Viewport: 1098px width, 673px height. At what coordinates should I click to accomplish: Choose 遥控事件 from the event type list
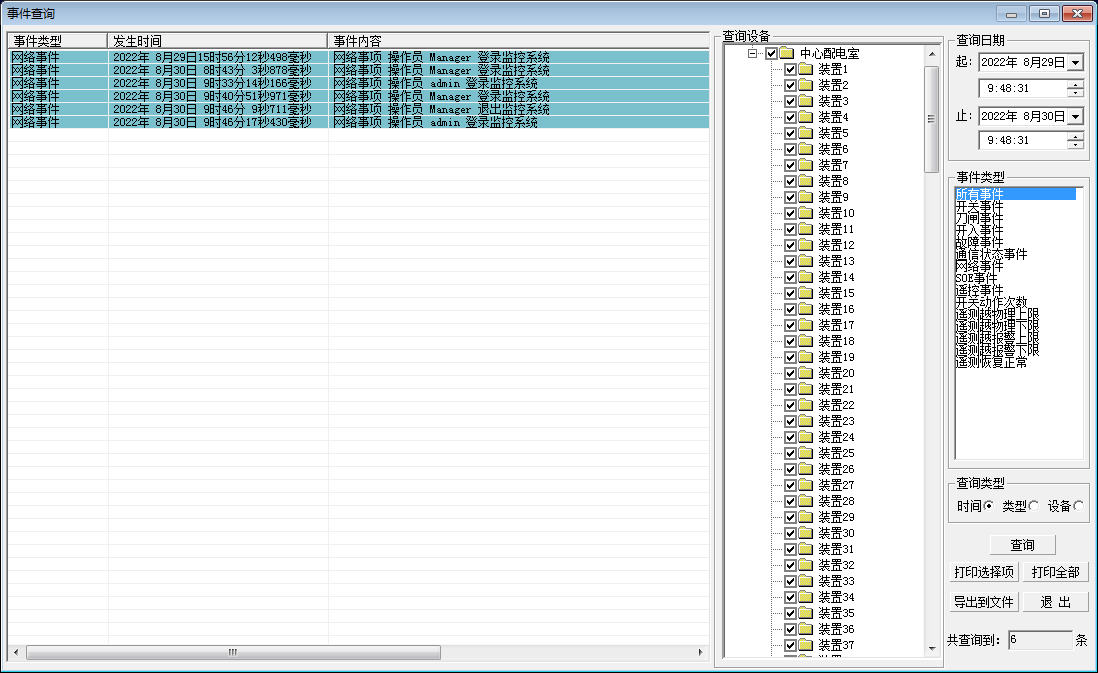(x=979, y=290)
